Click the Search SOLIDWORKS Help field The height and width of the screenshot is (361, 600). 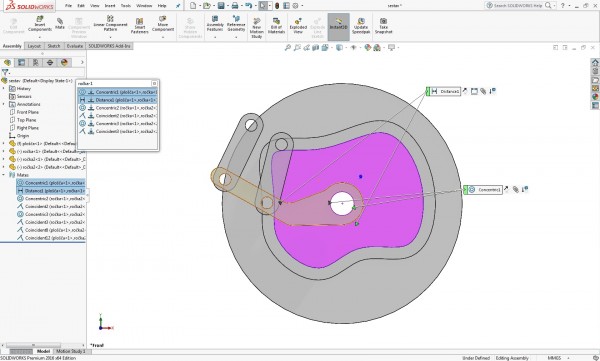pos(518,5)
